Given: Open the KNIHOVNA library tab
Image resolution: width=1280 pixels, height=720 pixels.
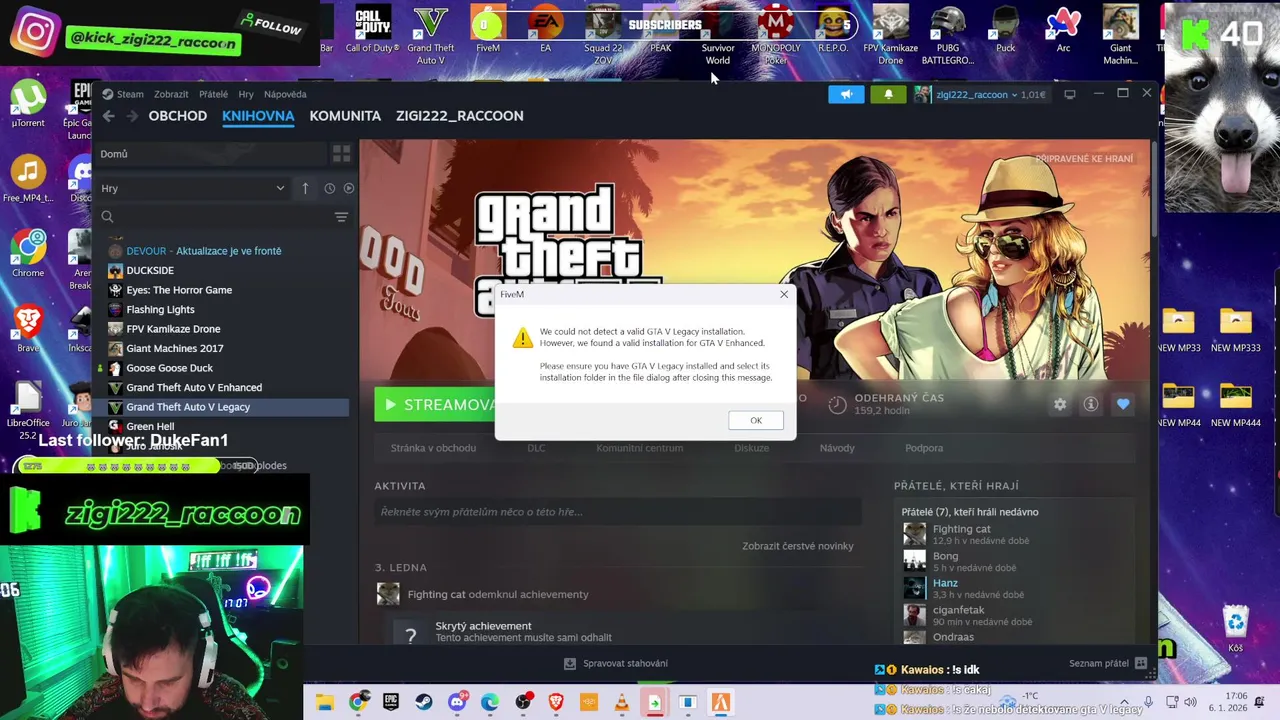Looking at the screenshot, I should (258, 116).
